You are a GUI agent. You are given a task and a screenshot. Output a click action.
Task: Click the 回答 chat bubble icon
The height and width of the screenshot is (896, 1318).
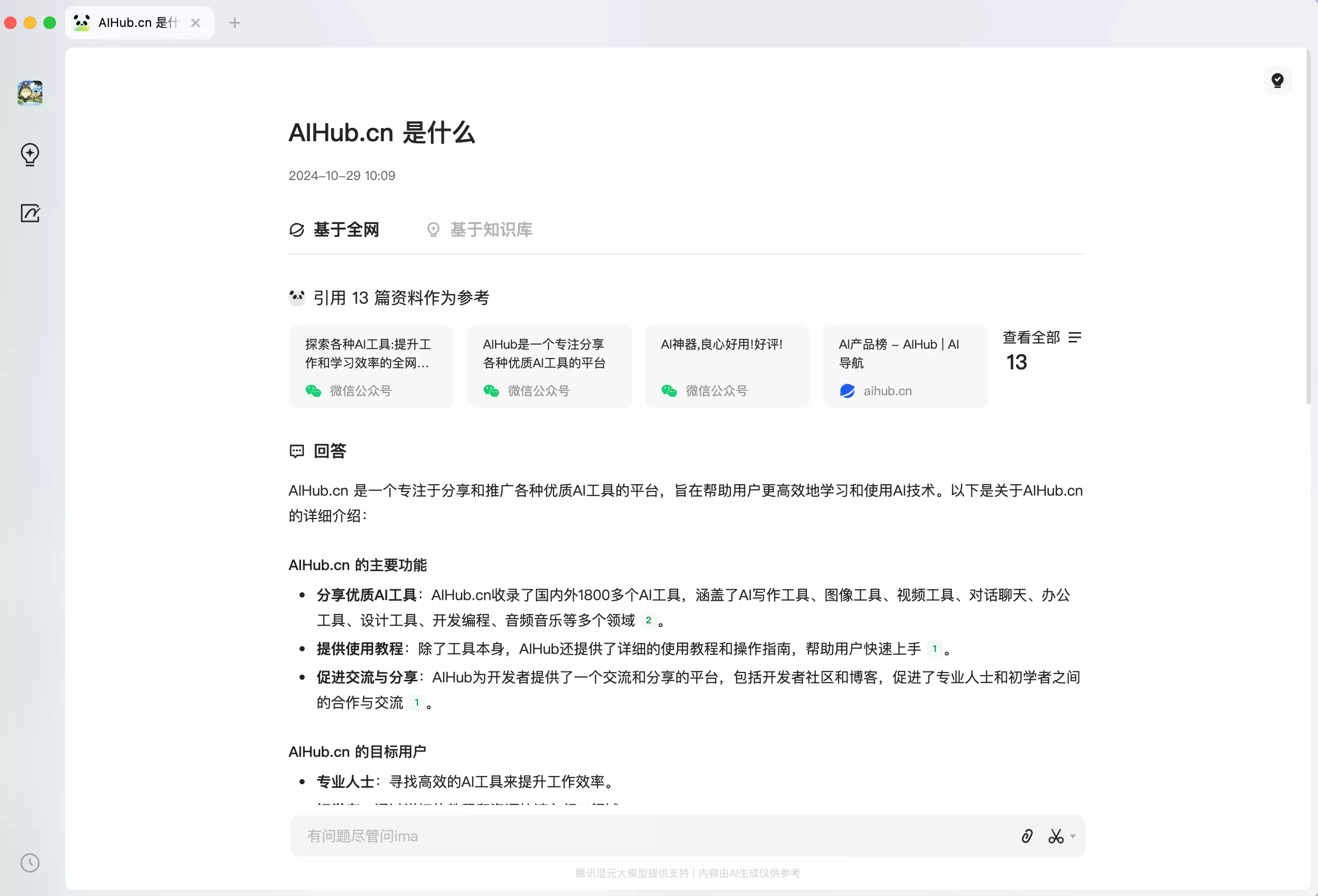296,451
